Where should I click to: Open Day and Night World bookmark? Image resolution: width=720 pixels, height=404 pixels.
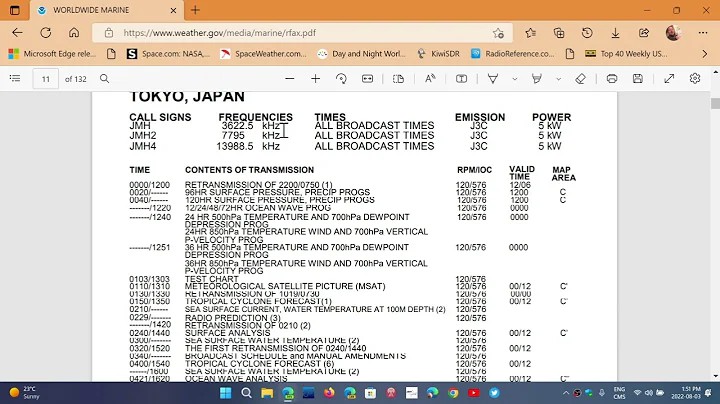pos(362,54)
